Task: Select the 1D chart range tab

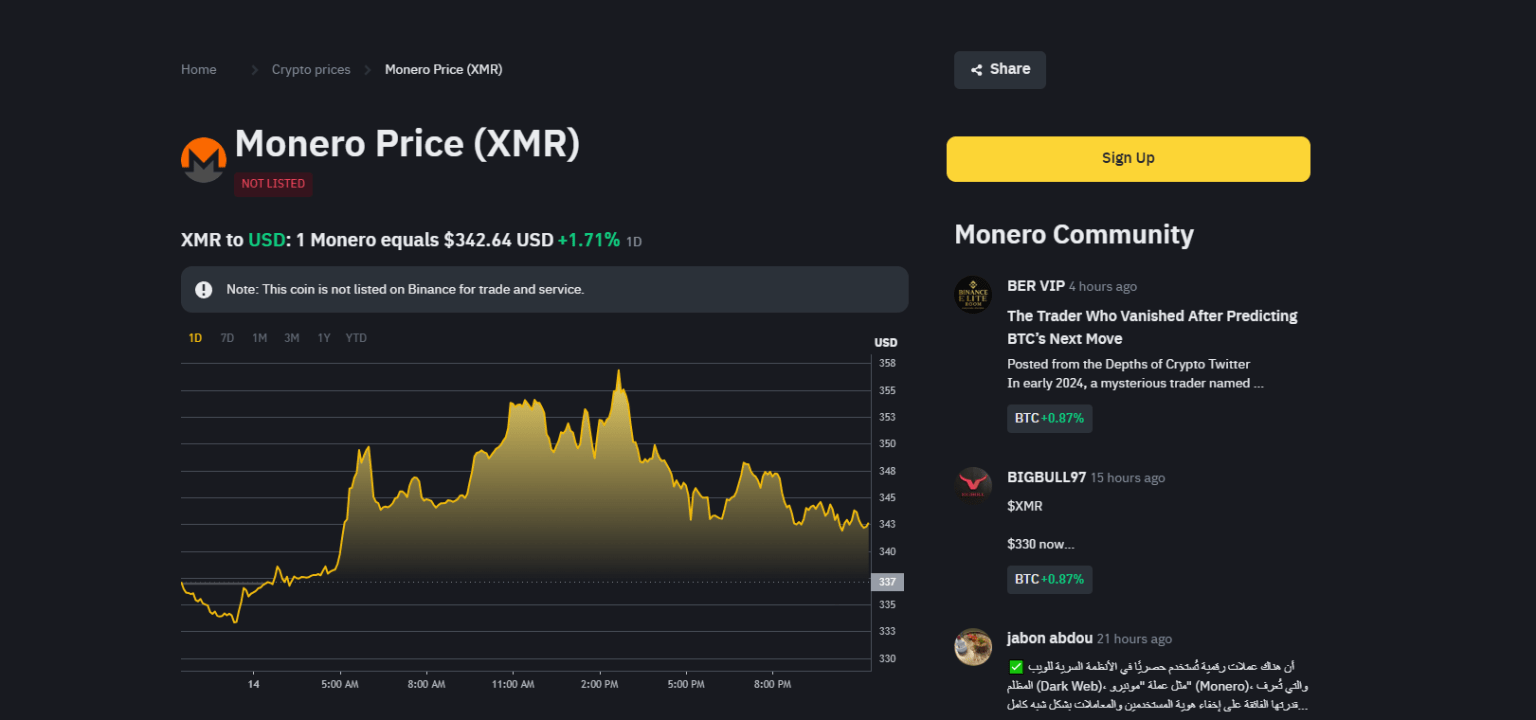Action: point(195,338)
